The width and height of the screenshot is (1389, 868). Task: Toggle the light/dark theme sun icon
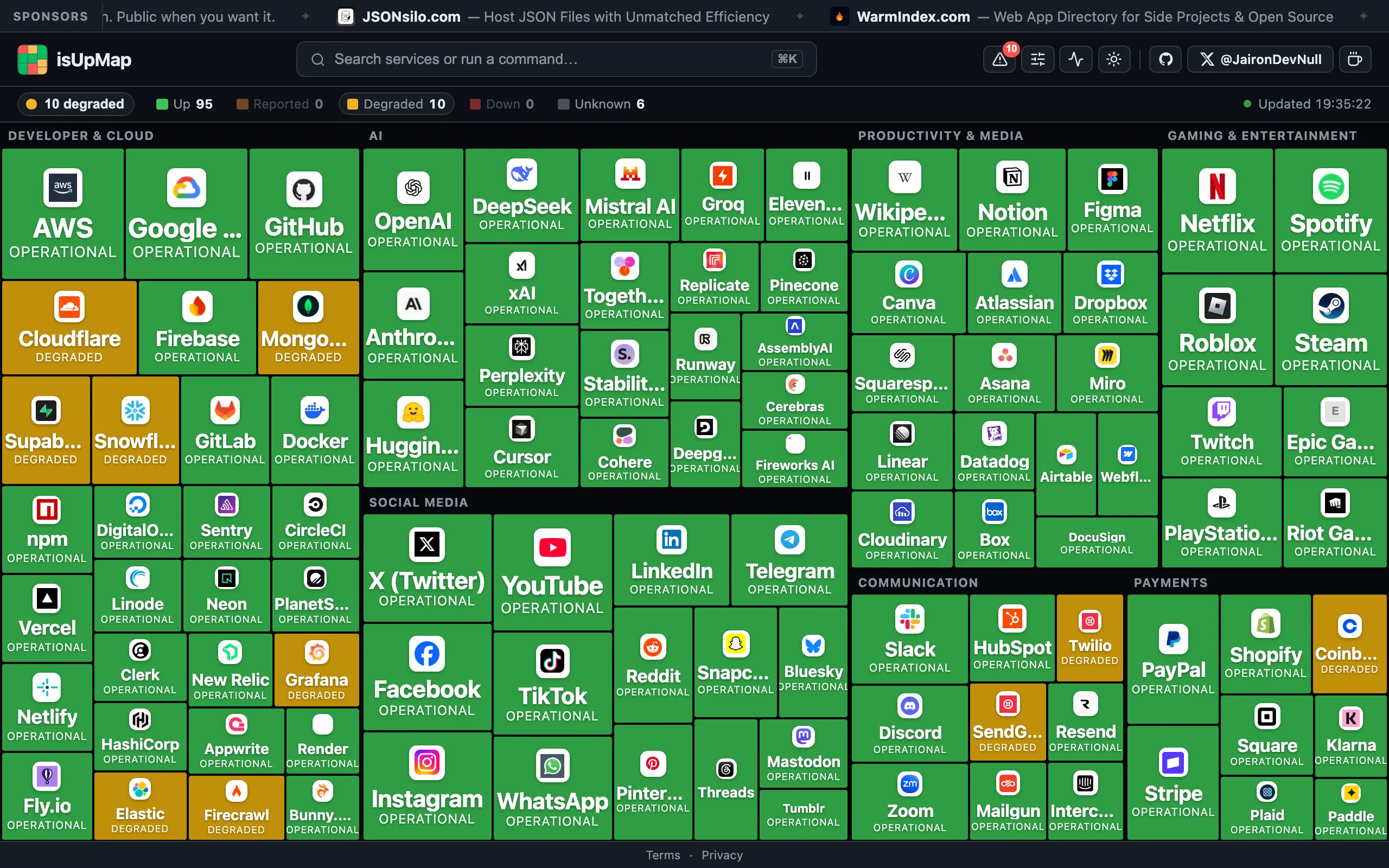pos(1113,59)
